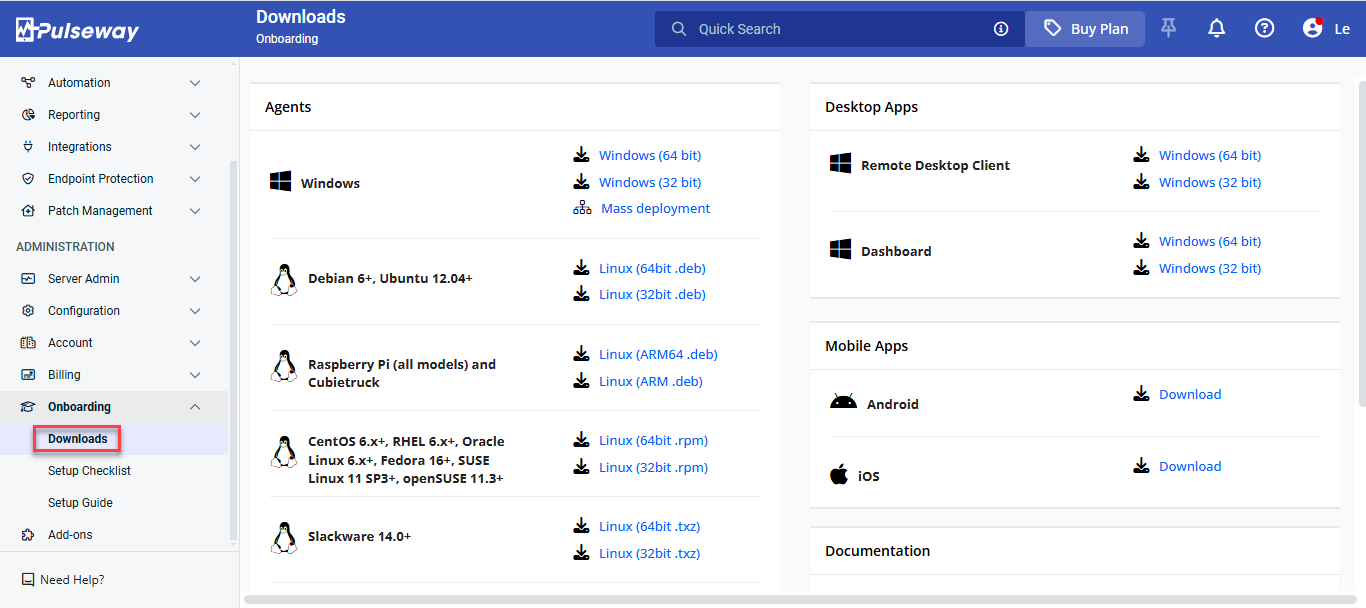Select Setup Guide menu item
The height and width of the screenshot is (608, 1366).
80,503
